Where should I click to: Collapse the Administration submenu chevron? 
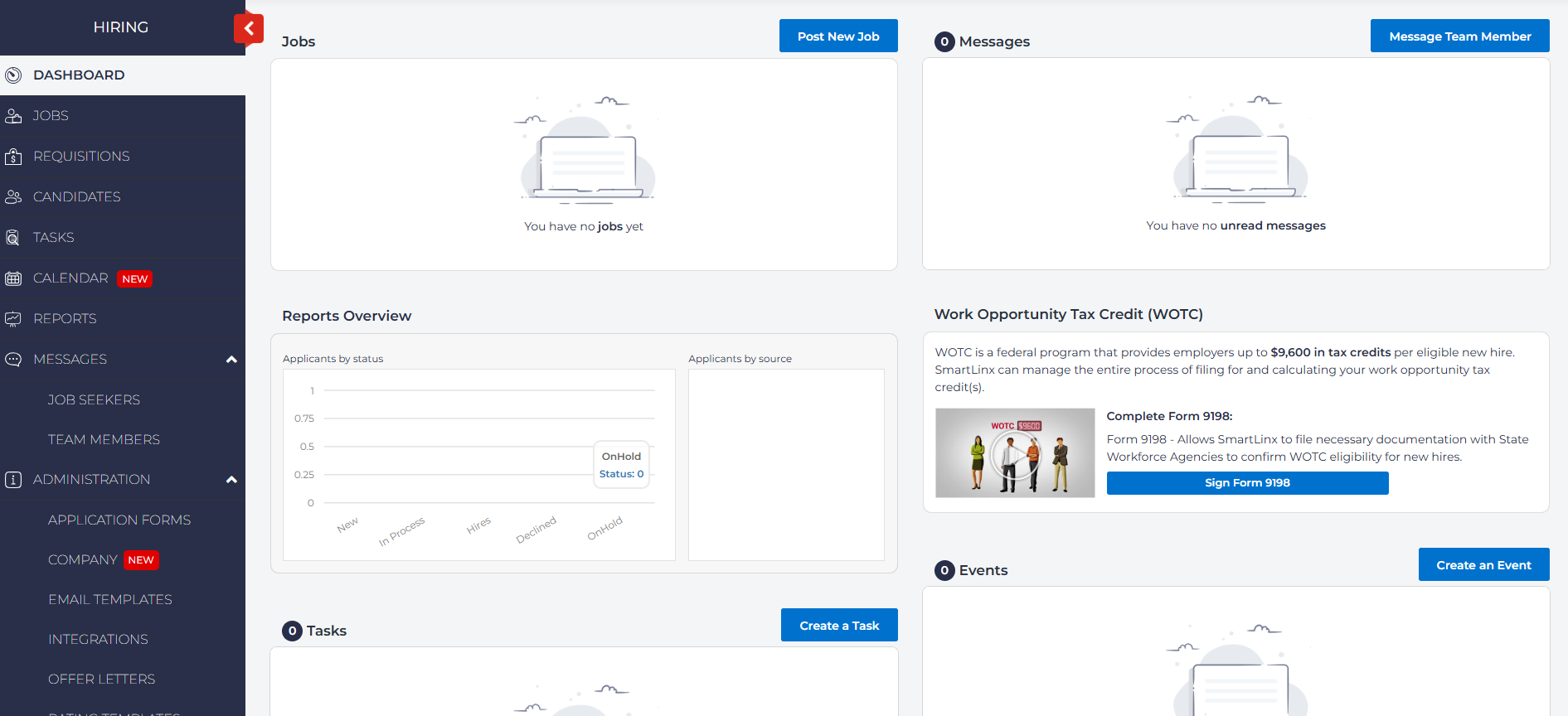tap(231, 480)
